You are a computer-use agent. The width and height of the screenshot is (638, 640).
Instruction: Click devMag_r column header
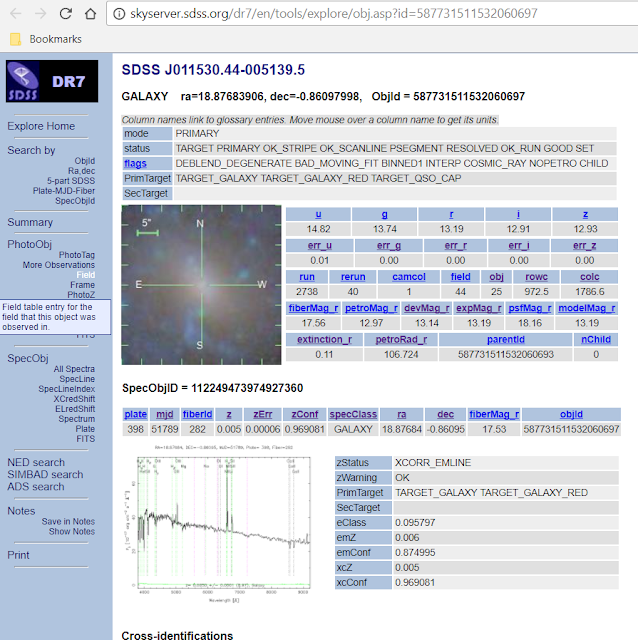click(427, 308)
